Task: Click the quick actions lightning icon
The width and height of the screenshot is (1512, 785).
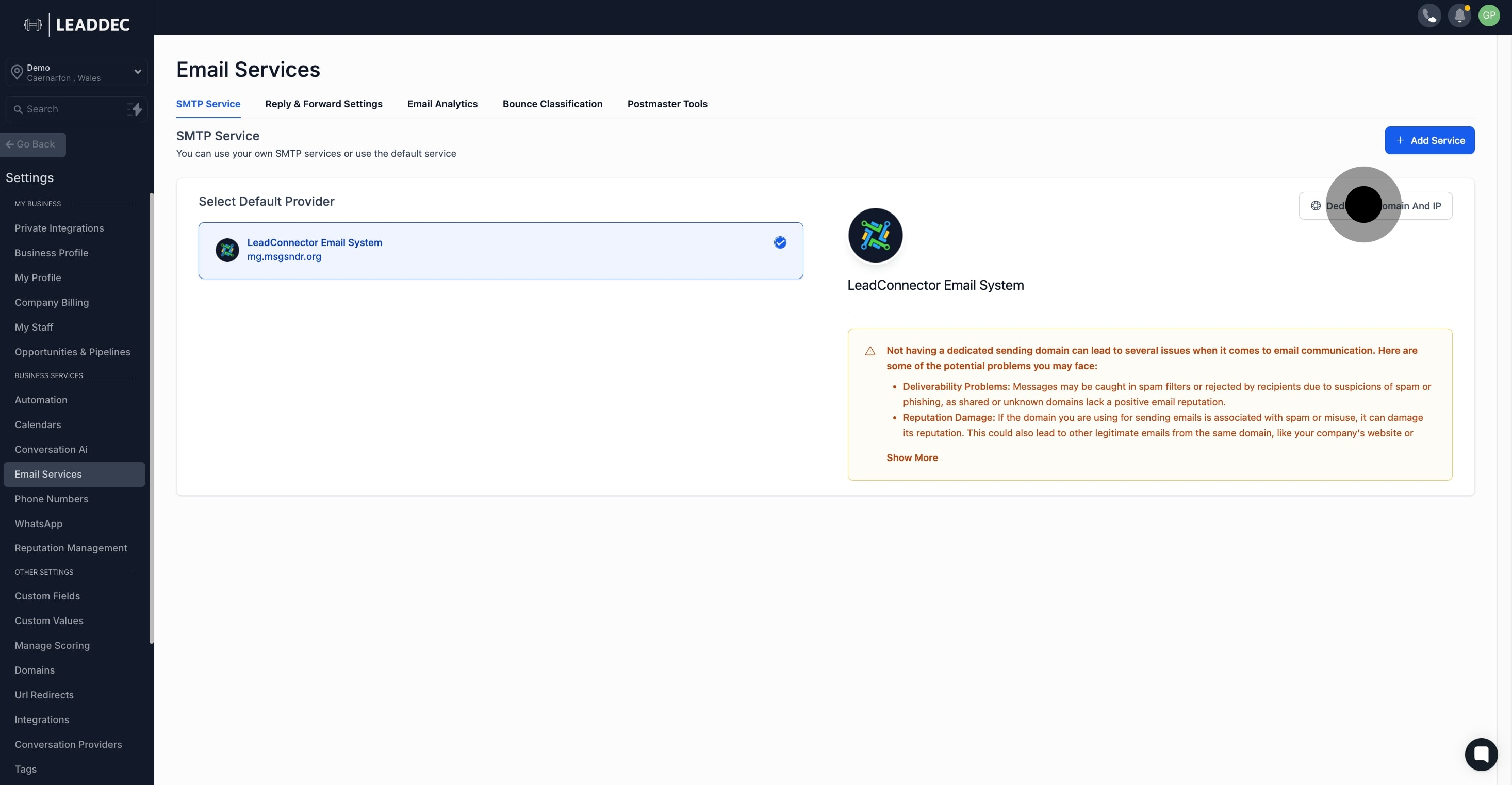Action: pos(135,109)
